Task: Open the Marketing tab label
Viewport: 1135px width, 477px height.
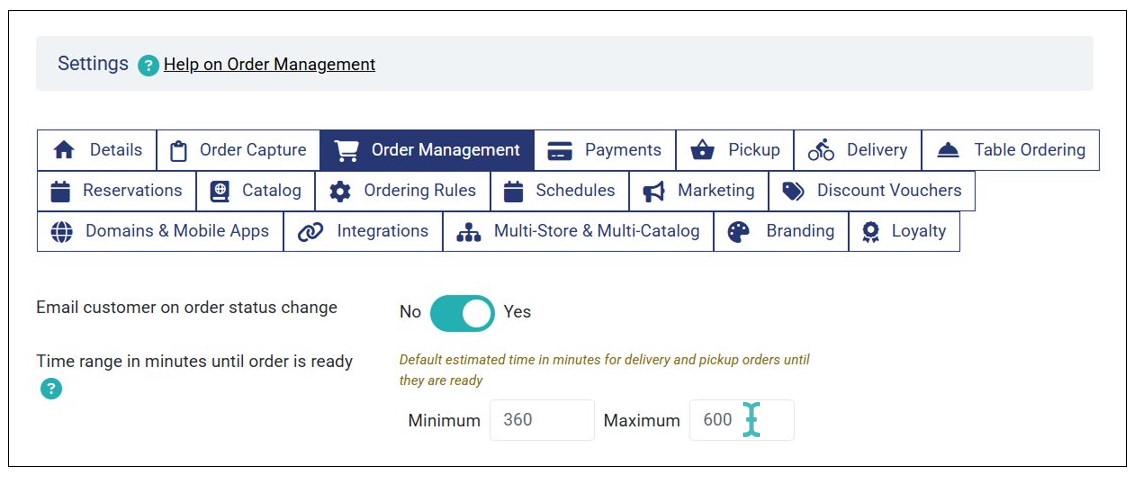Action: (716, 190)
